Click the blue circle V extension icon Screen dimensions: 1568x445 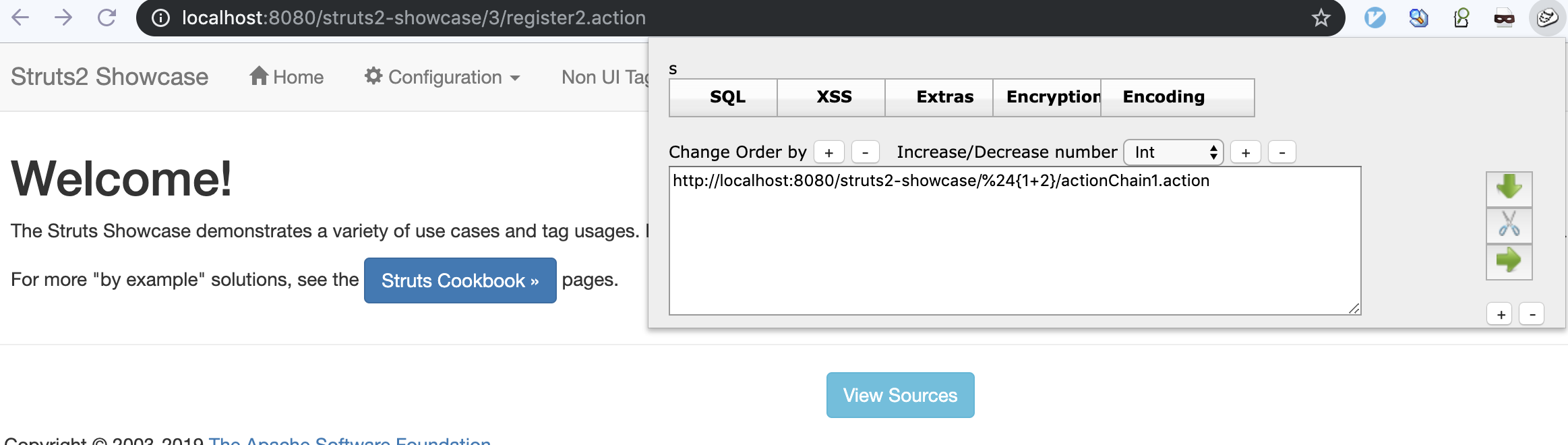[x=1375, y=18]
